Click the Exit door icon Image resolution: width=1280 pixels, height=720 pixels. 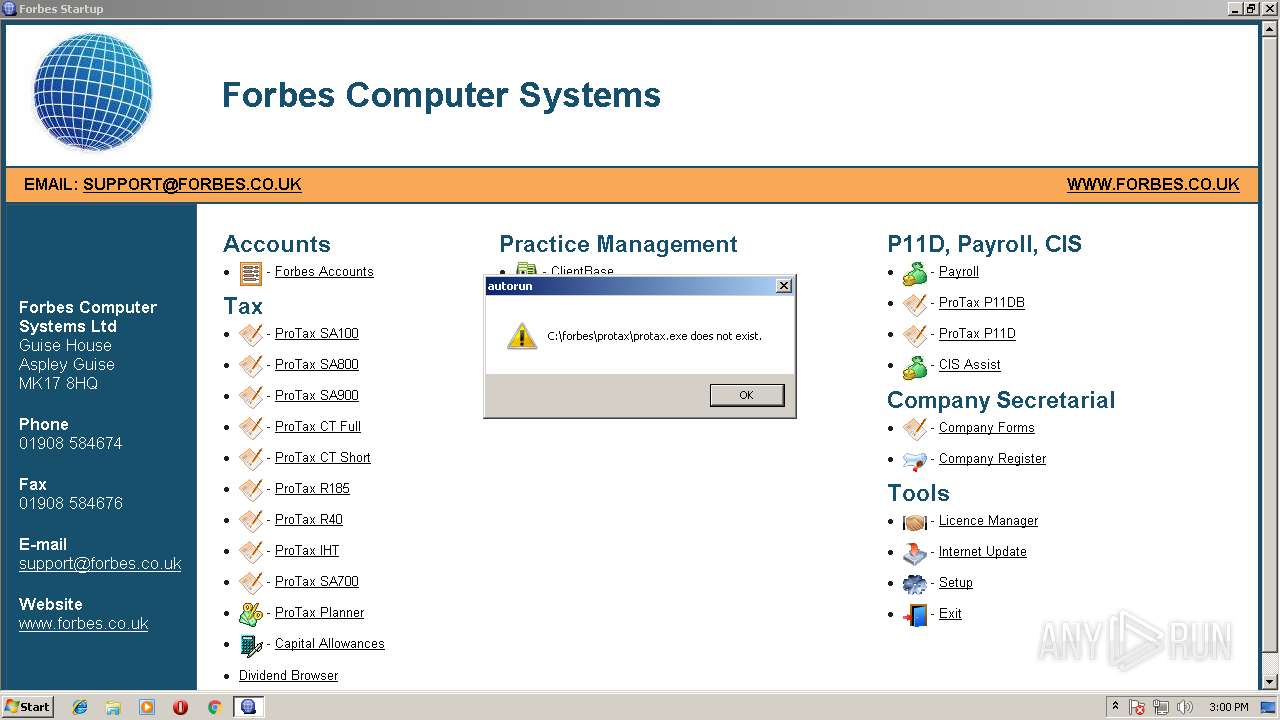pyautogui.click(x=915, y=615)
